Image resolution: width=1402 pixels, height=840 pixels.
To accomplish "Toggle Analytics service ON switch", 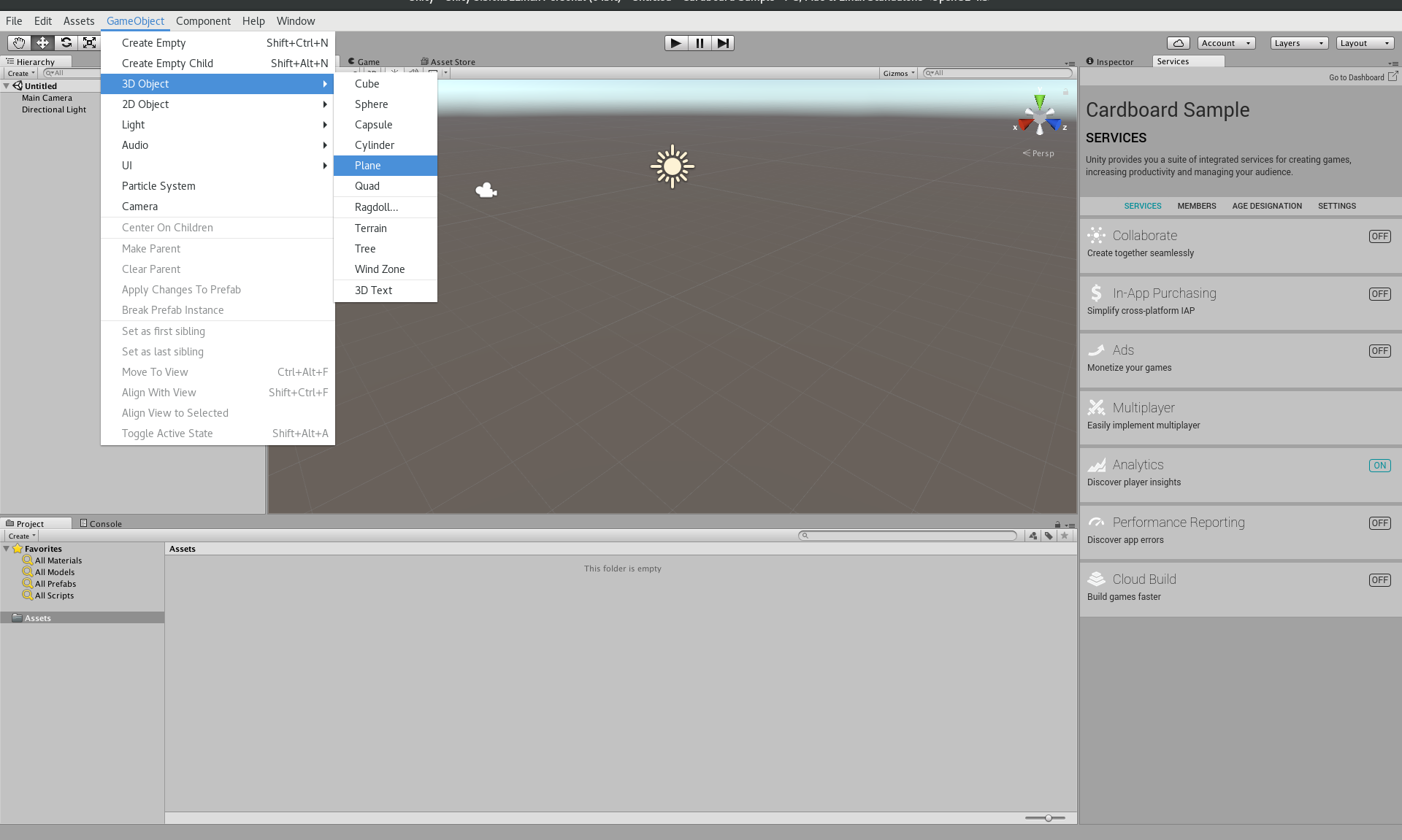I will (x=1379, y=466).
